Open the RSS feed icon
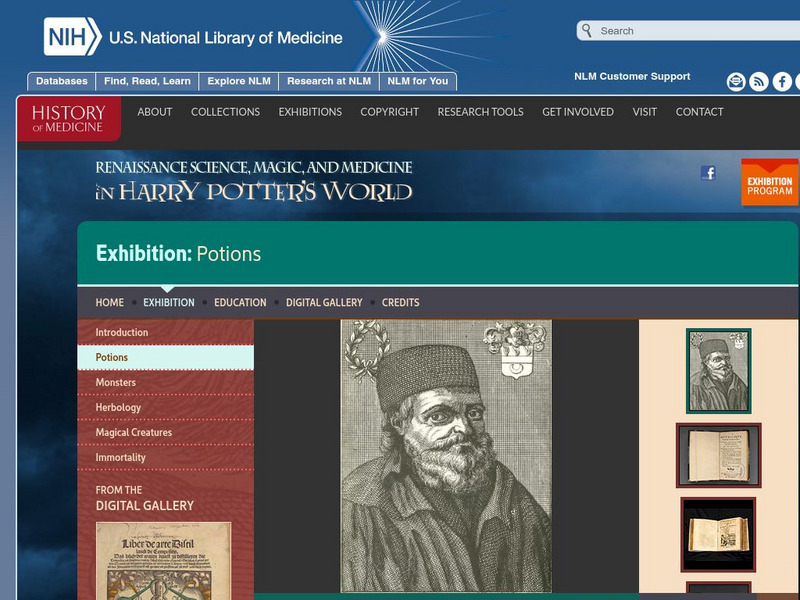 [759, 82]
